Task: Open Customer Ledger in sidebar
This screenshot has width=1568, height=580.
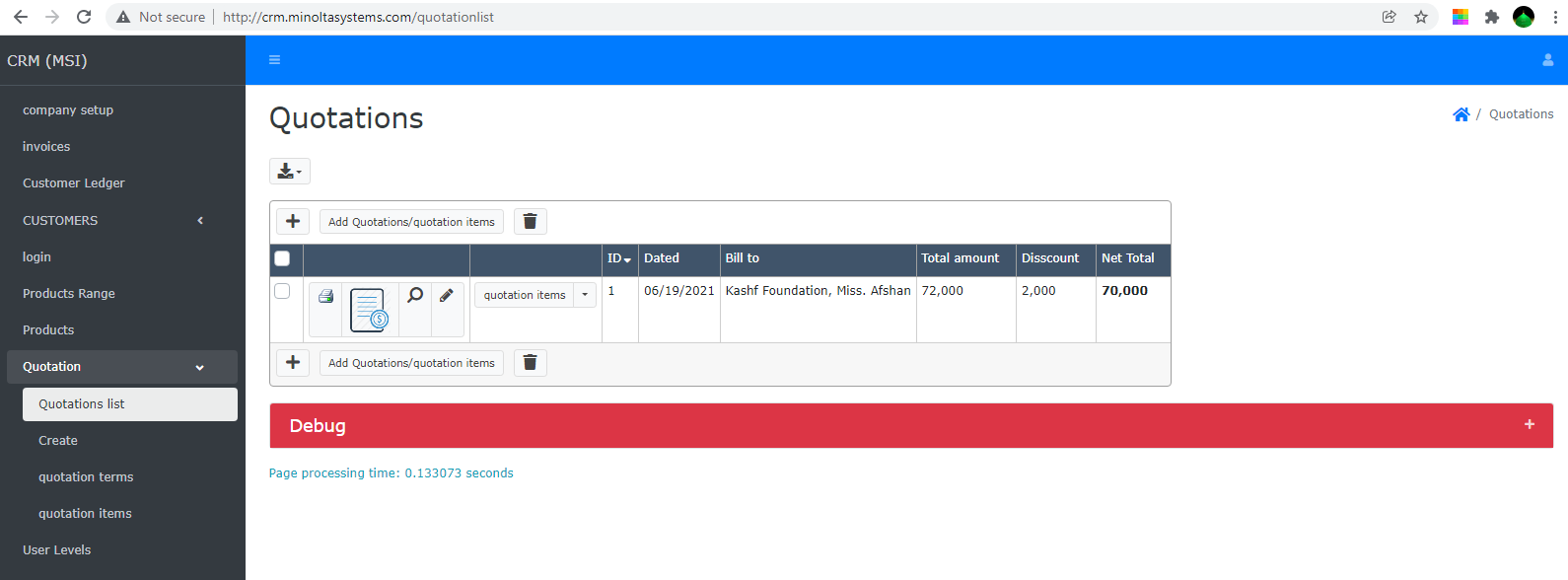Action: pyautogui.click(x=74, y=183)
